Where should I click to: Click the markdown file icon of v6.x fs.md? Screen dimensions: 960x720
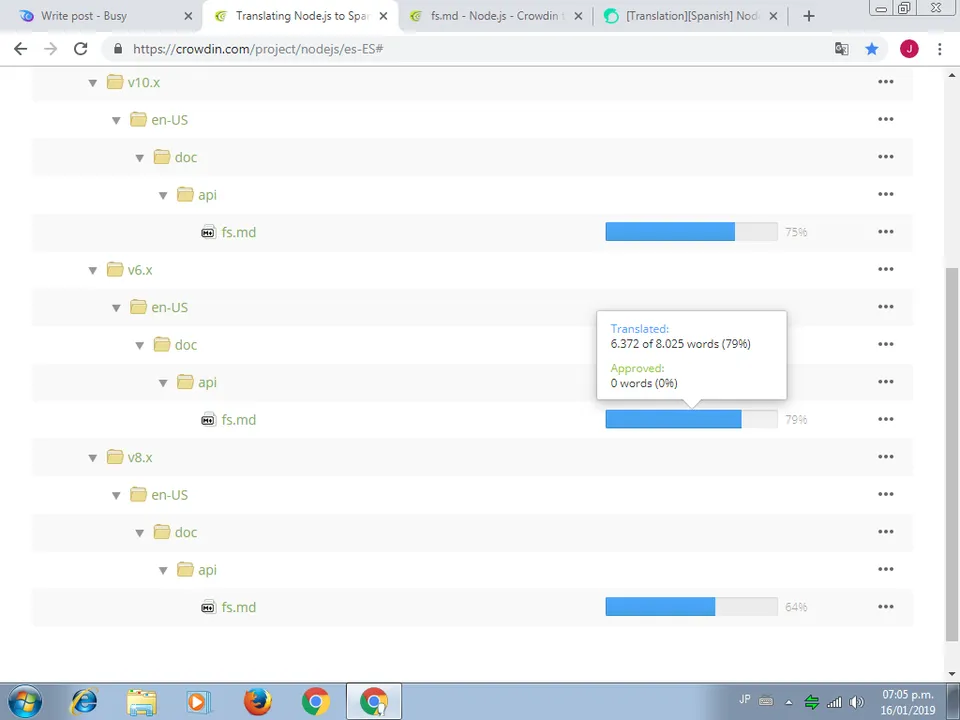[x=208, y=419]
